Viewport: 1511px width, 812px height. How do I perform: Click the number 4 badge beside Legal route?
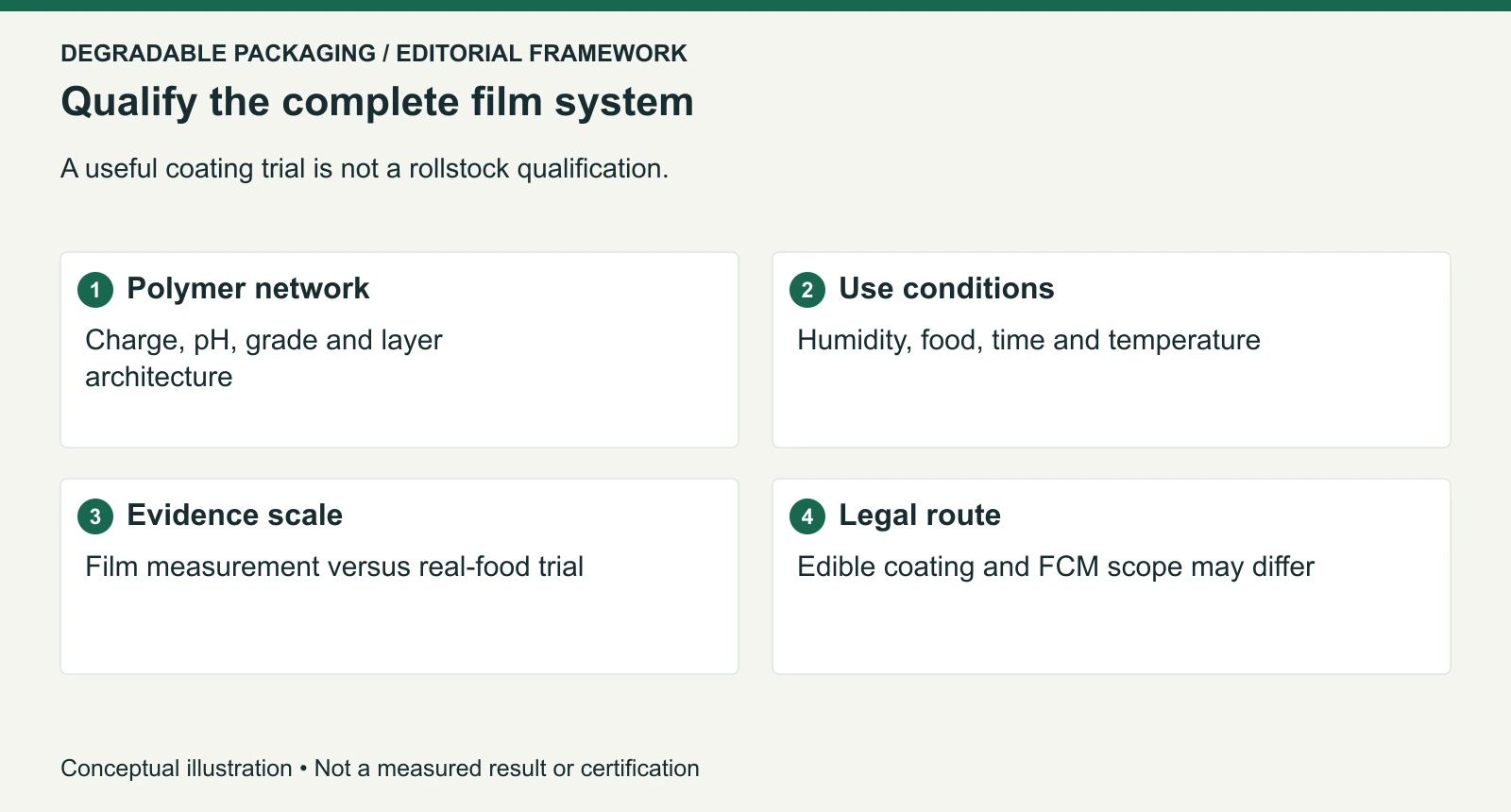point(807,516)
